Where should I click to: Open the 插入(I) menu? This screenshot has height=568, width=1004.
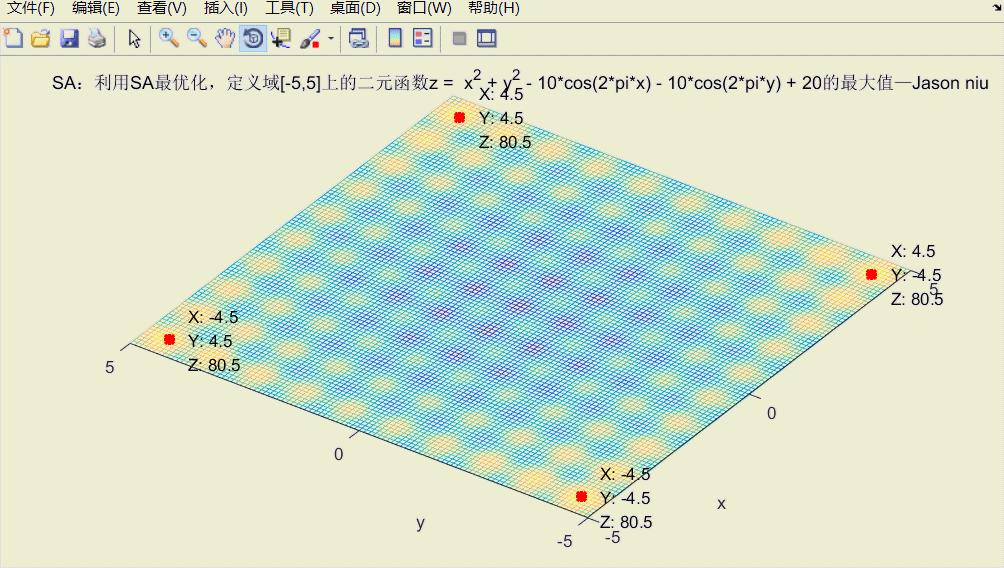point(225,8)
